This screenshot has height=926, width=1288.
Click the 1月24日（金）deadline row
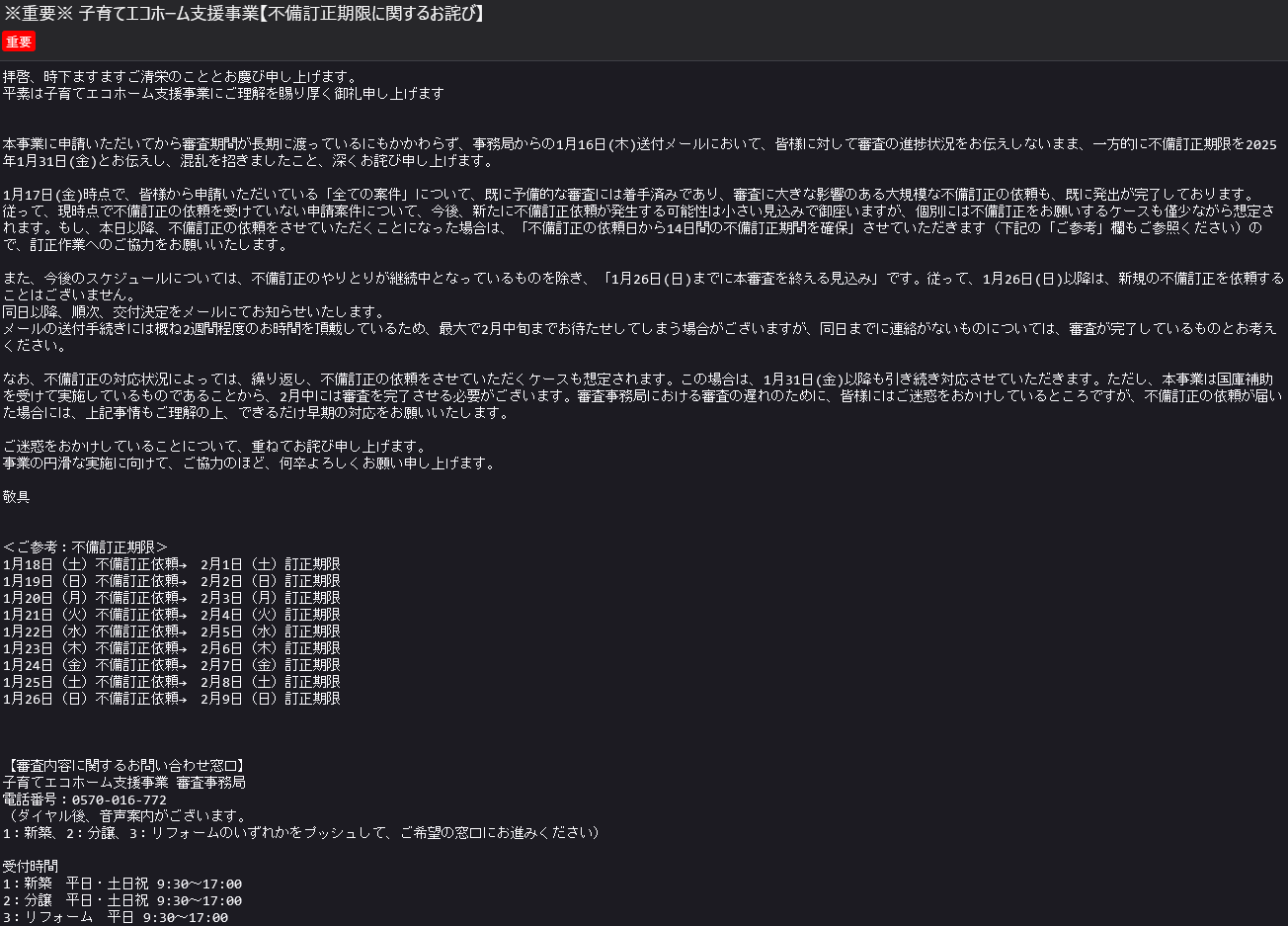tap(172, 665)
